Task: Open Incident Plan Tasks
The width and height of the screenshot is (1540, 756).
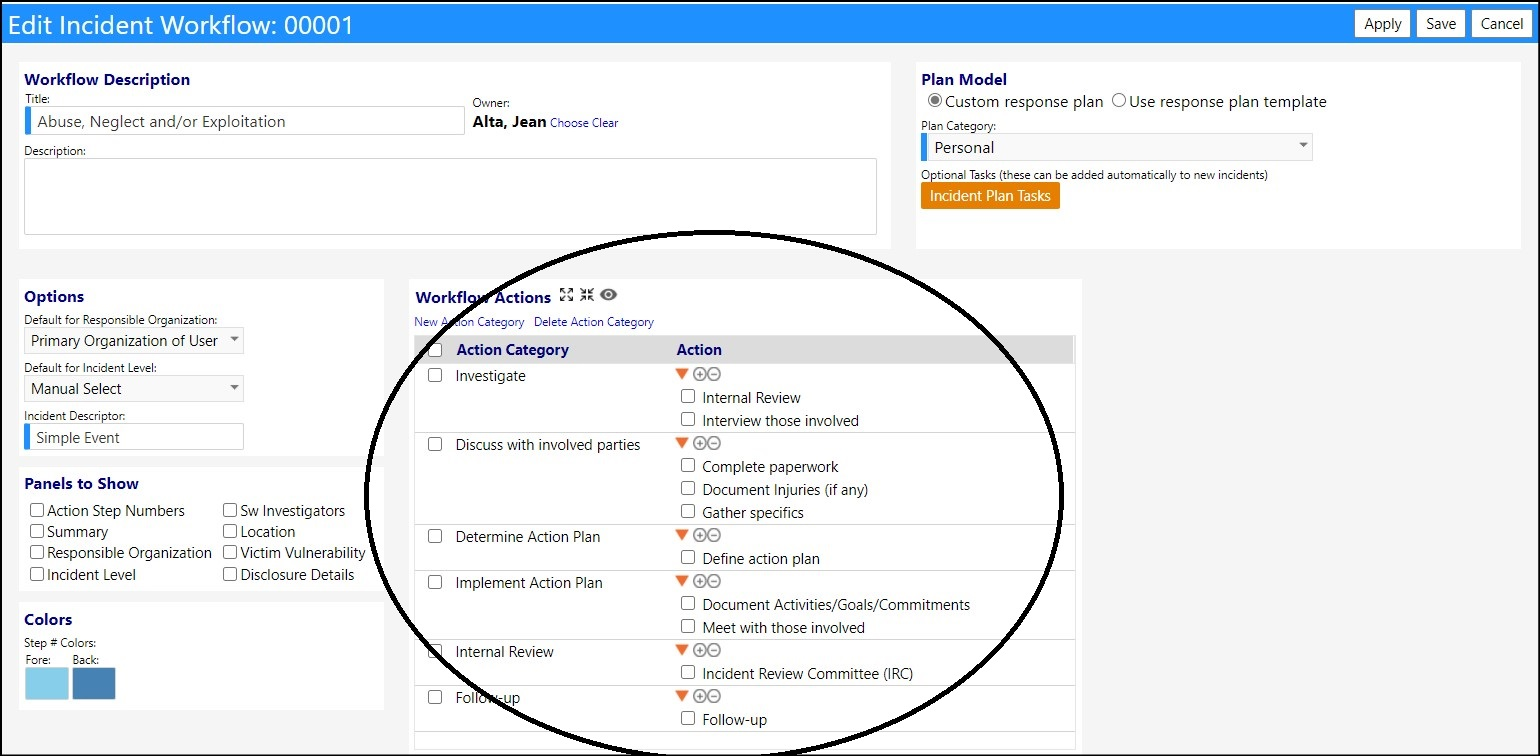Action: click(x=990, y=196)
